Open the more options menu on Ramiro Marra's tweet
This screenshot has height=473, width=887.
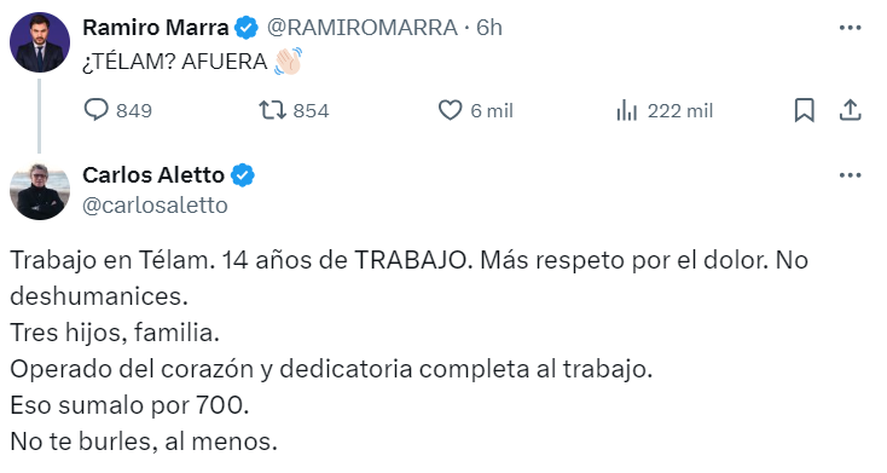pyautogui.click(x=850, y=26)
